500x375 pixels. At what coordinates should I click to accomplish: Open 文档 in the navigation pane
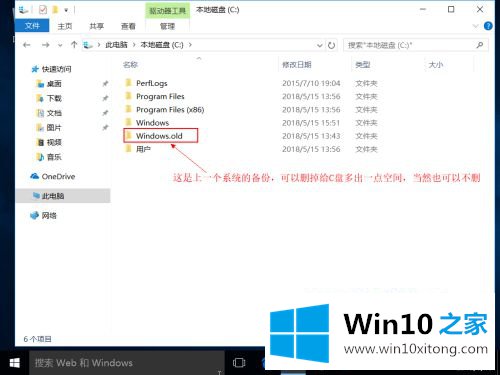tap(54, 113)
